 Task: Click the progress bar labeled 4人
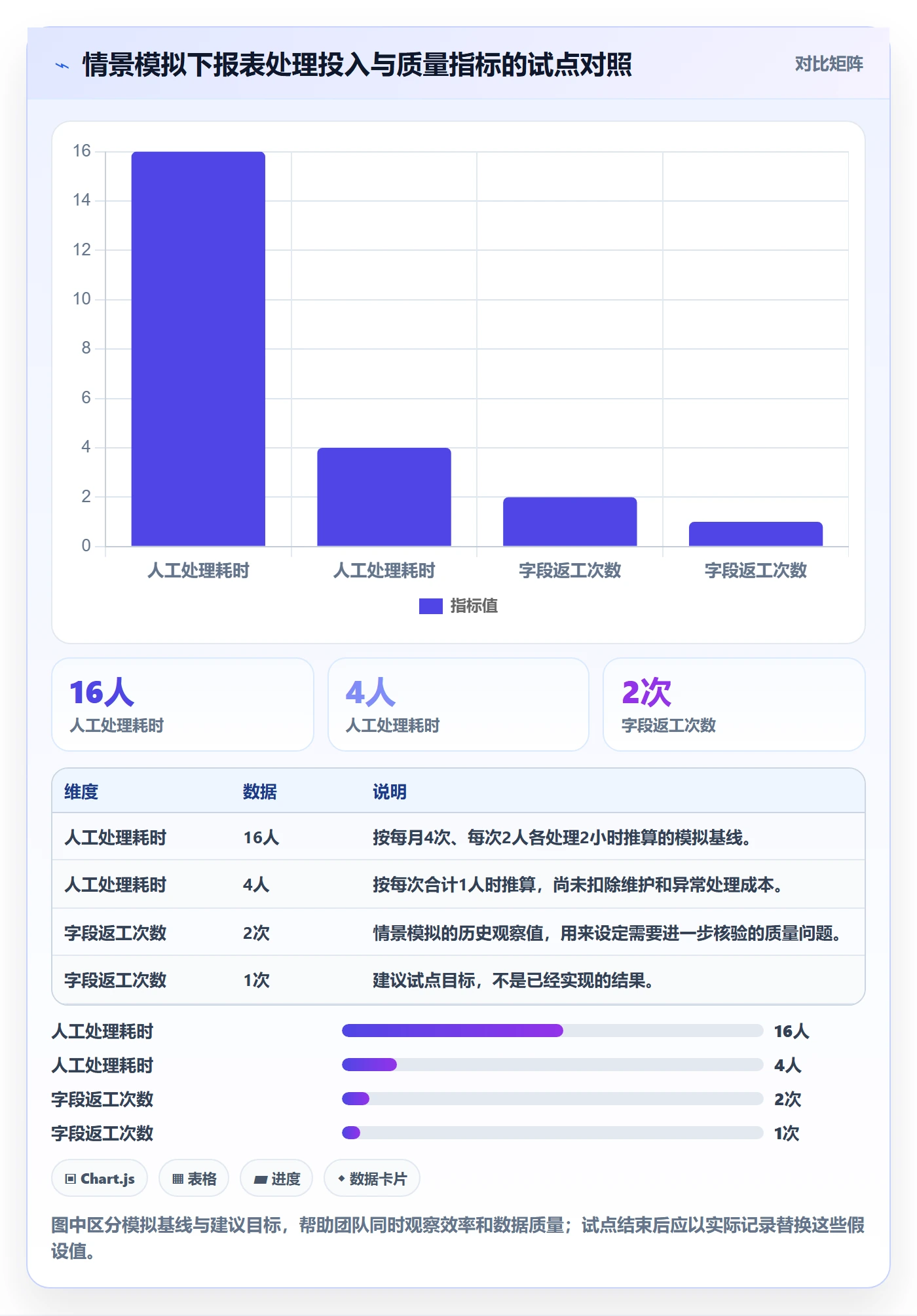[x=552, y=1065]
